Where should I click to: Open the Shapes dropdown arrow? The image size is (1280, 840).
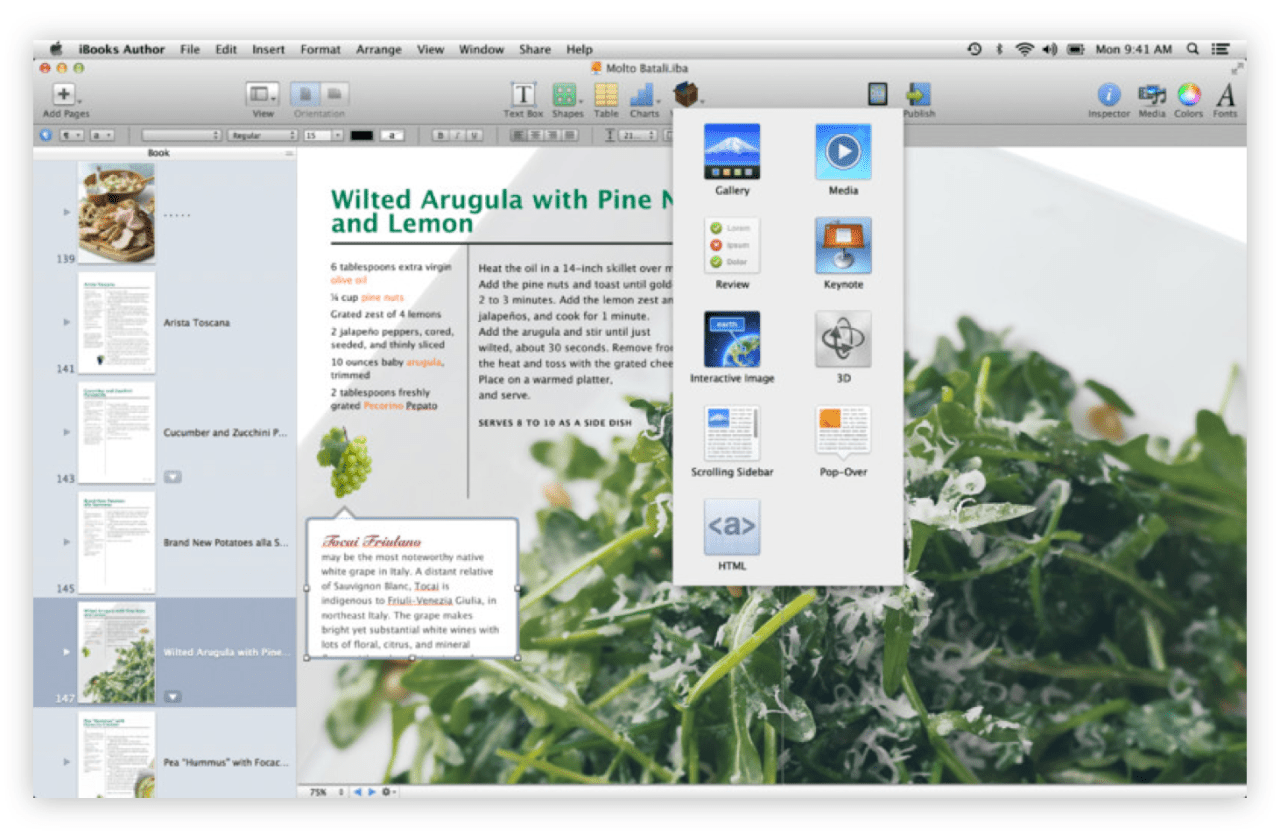point(581,100)
